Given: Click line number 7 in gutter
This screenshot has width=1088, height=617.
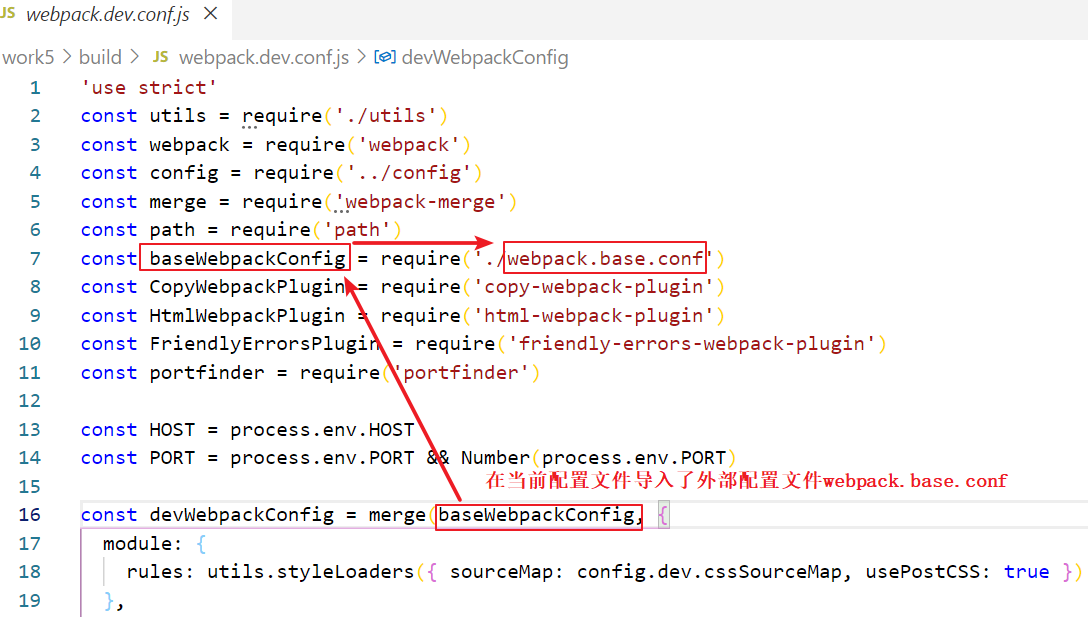Looking at the screenshot, I should 35,259.
